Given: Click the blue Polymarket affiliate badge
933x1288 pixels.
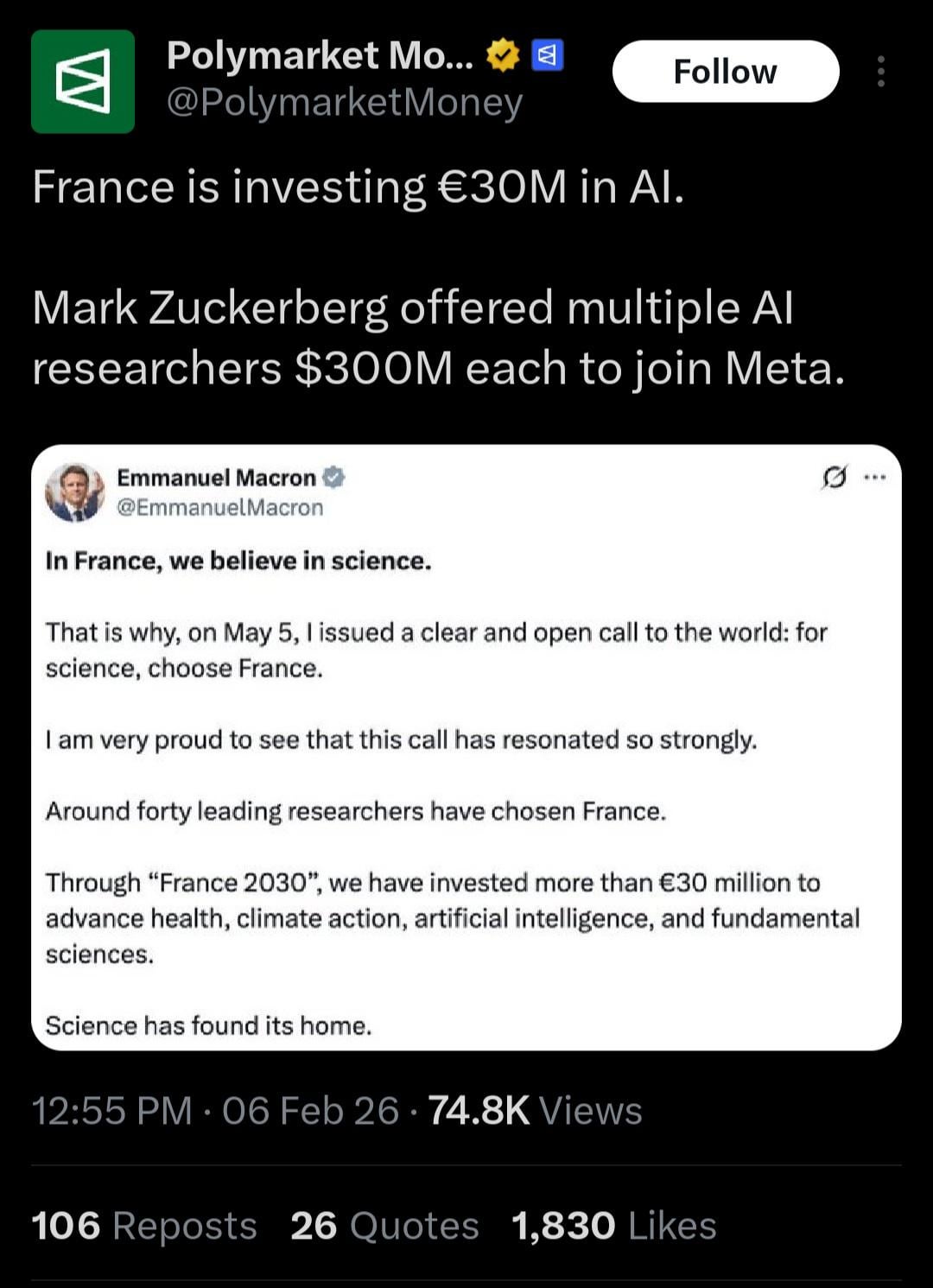Looking at the screenshot, I should (x=547, y=56).
